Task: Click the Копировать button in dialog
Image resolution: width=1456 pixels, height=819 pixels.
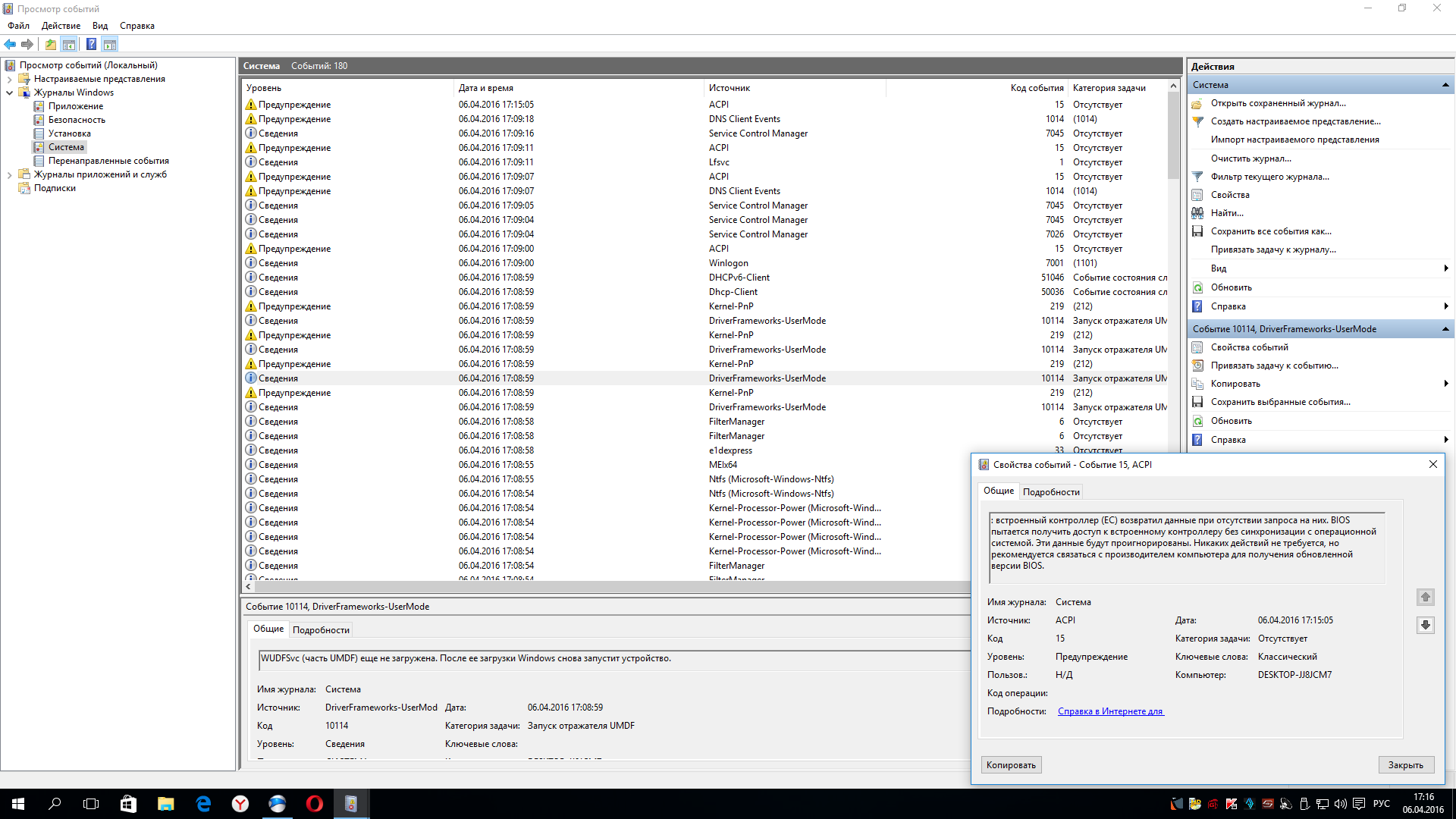Action: tap(1010, 765)
